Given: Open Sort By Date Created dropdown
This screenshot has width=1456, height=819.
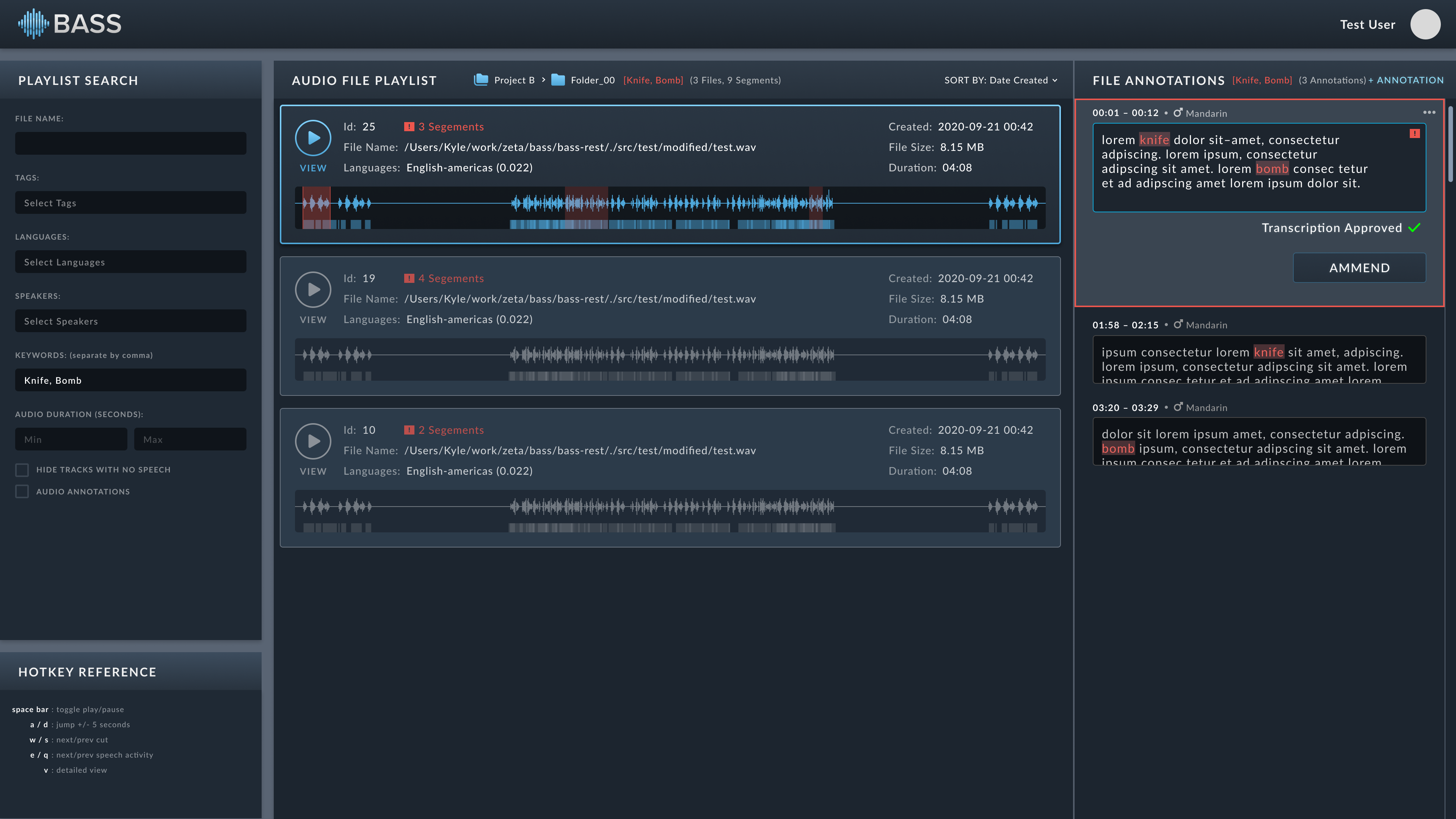Looking at the screenshot, I should tap(1001, 80).
